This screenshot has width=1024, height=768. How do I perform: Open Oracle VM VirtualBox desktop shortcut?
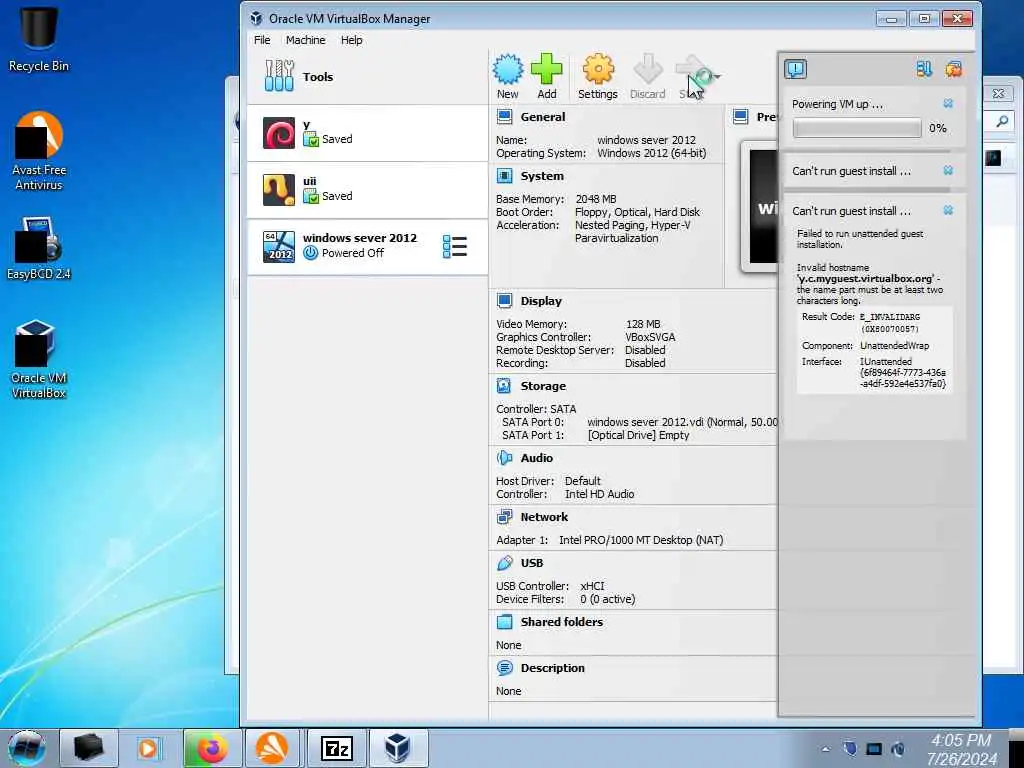coord(39,359)
